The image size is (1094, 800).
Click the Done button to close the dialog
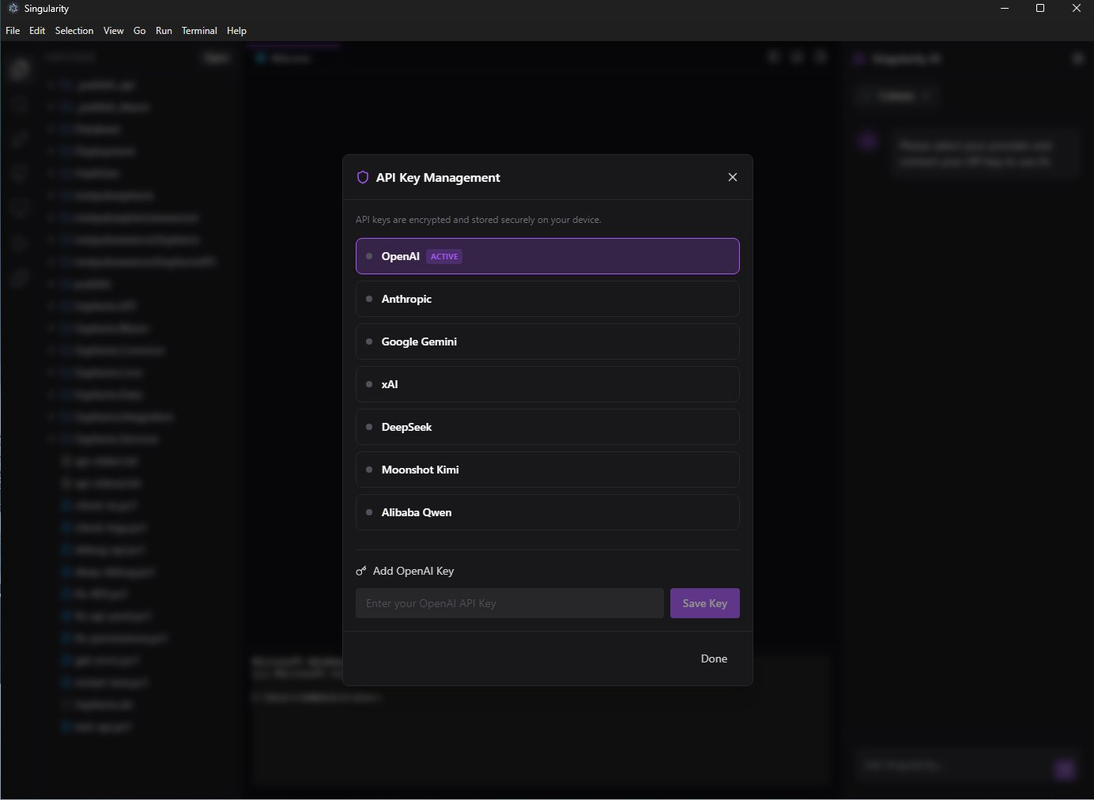pyautogui.click(x=713, y=658)
